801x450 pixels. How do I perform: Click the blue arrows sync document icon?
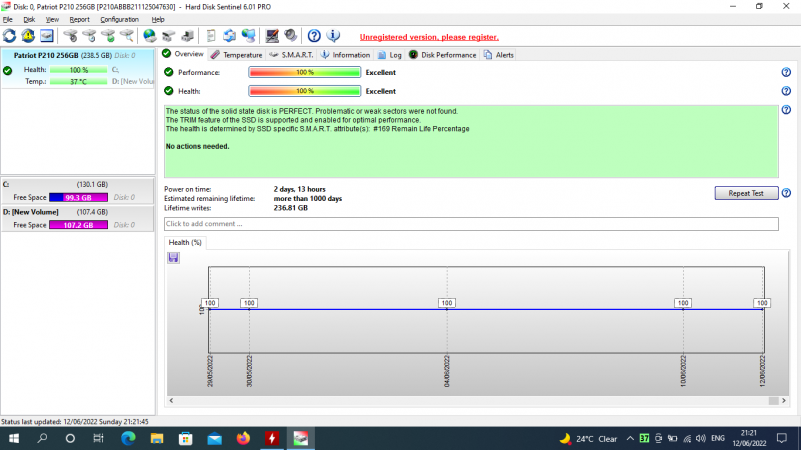click(x=229, y=36)
